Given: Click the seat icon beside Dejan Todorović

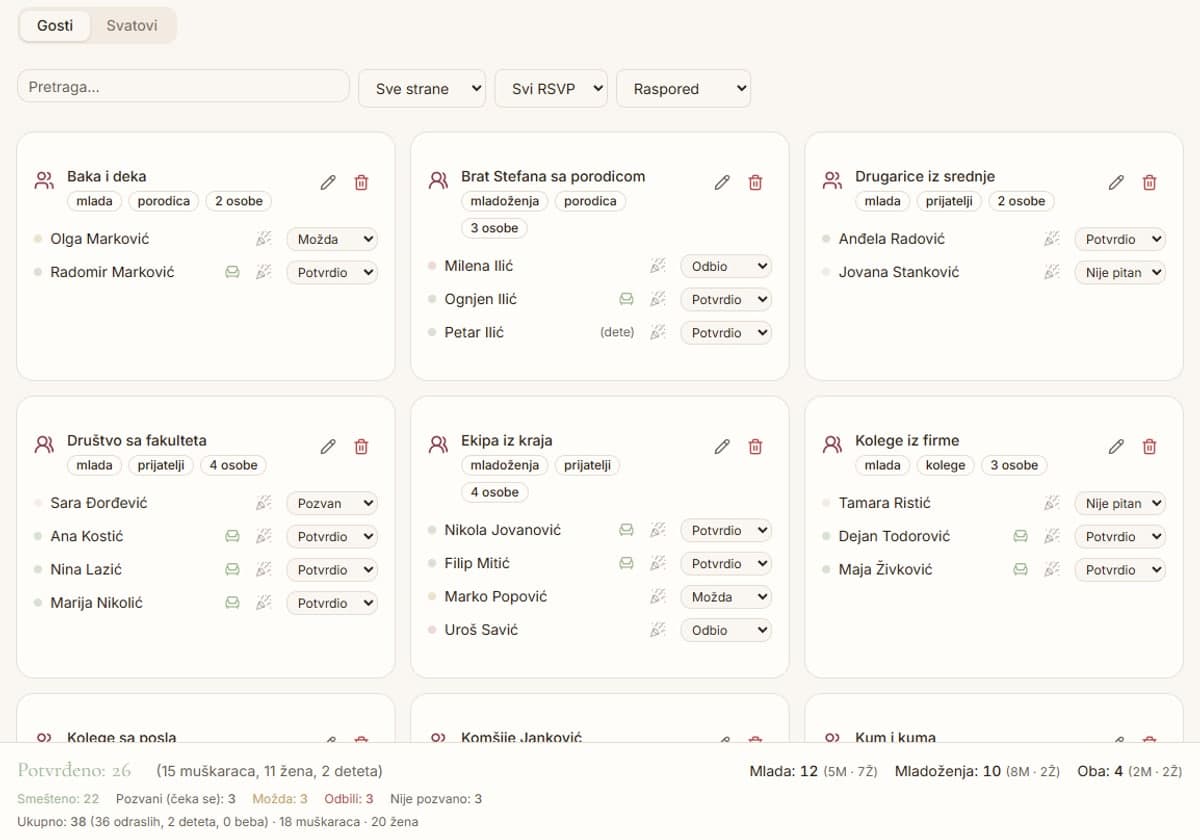Looking at the screenshot, I should click(1020, 536).
